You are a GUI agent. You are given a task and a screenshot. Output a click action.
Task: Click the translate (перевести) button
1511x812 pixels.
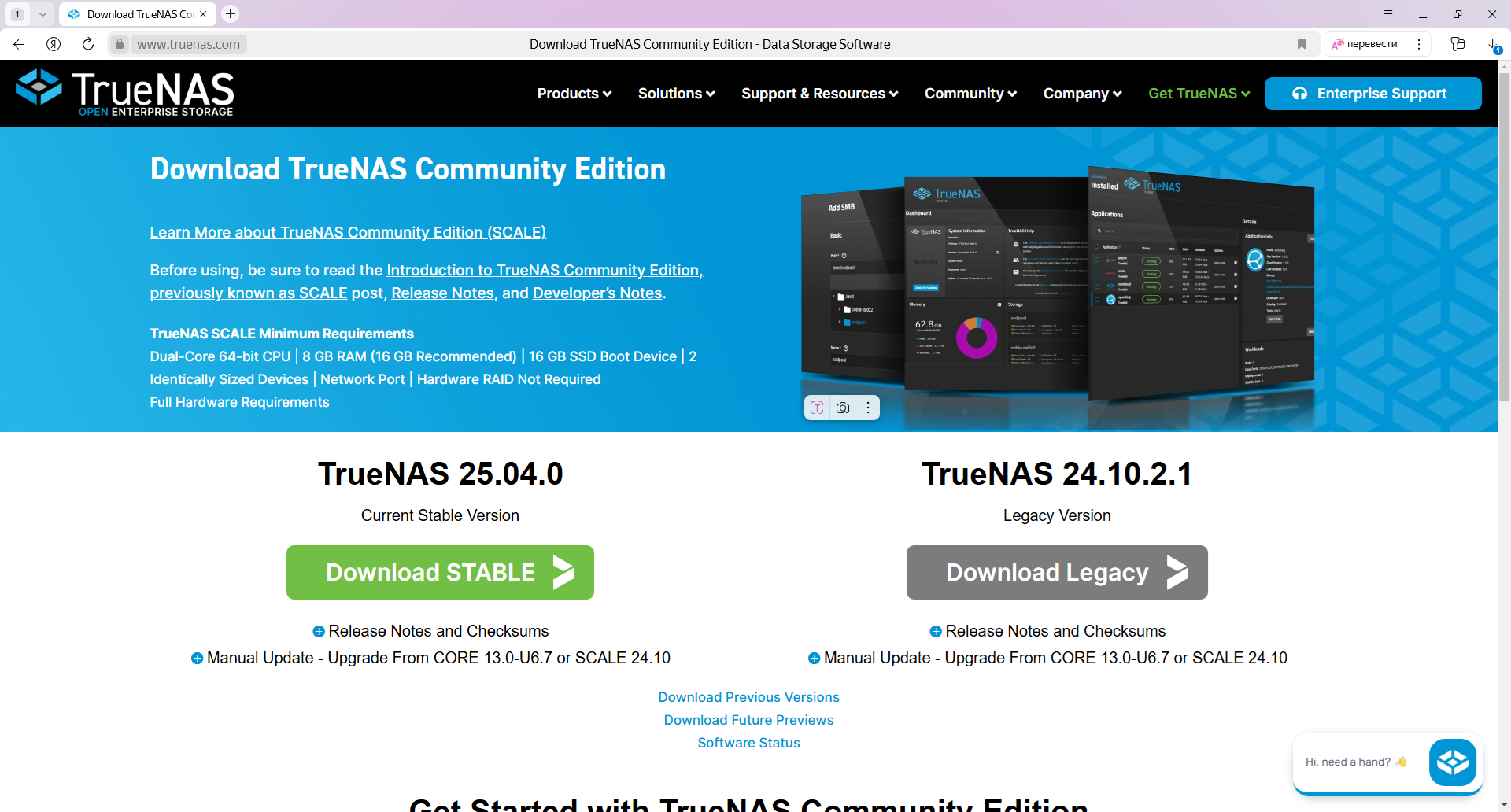tap(1365, 44)
